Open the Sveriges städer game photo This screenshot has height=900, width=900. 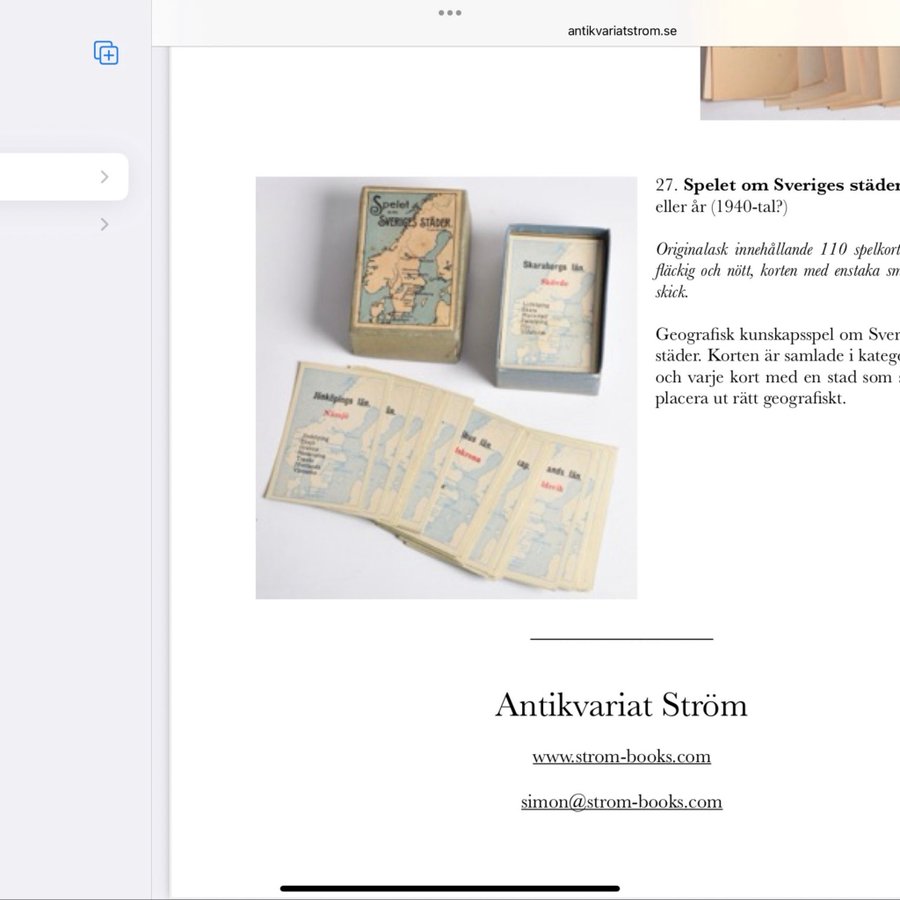[446, 388]
